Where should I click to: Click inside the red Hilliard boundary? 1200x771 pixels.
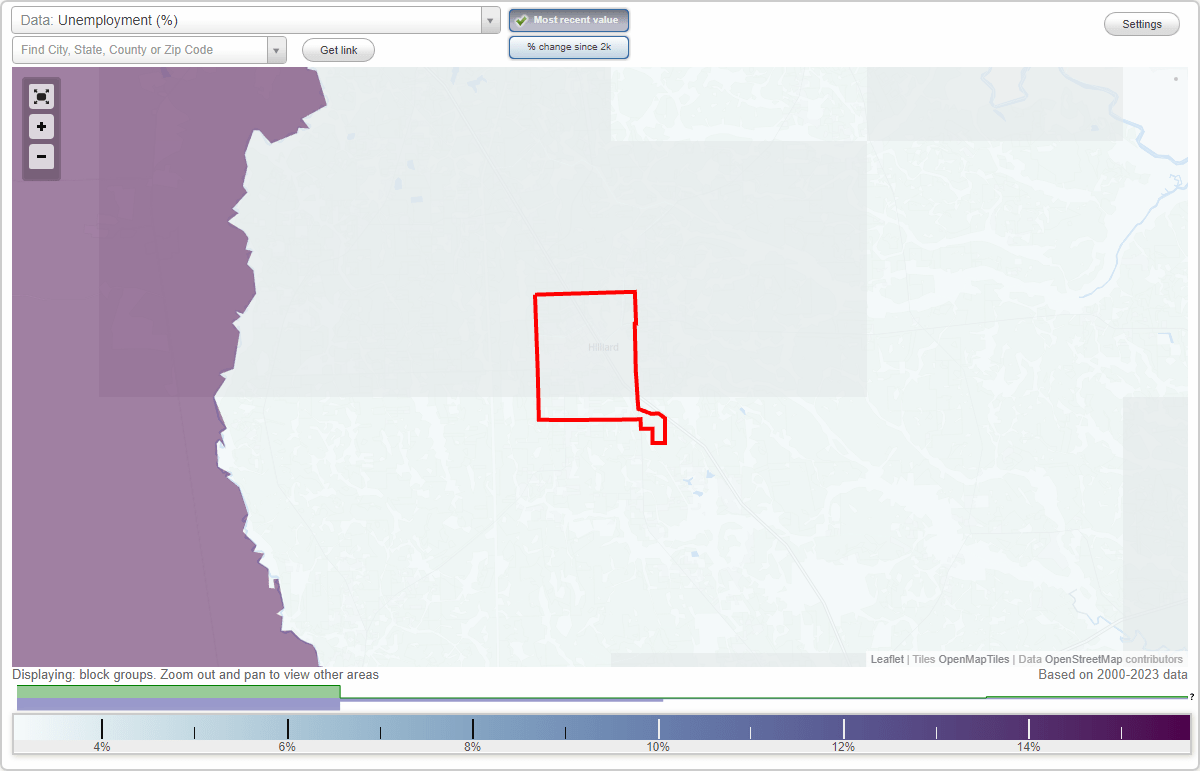[x=585, y=350]
